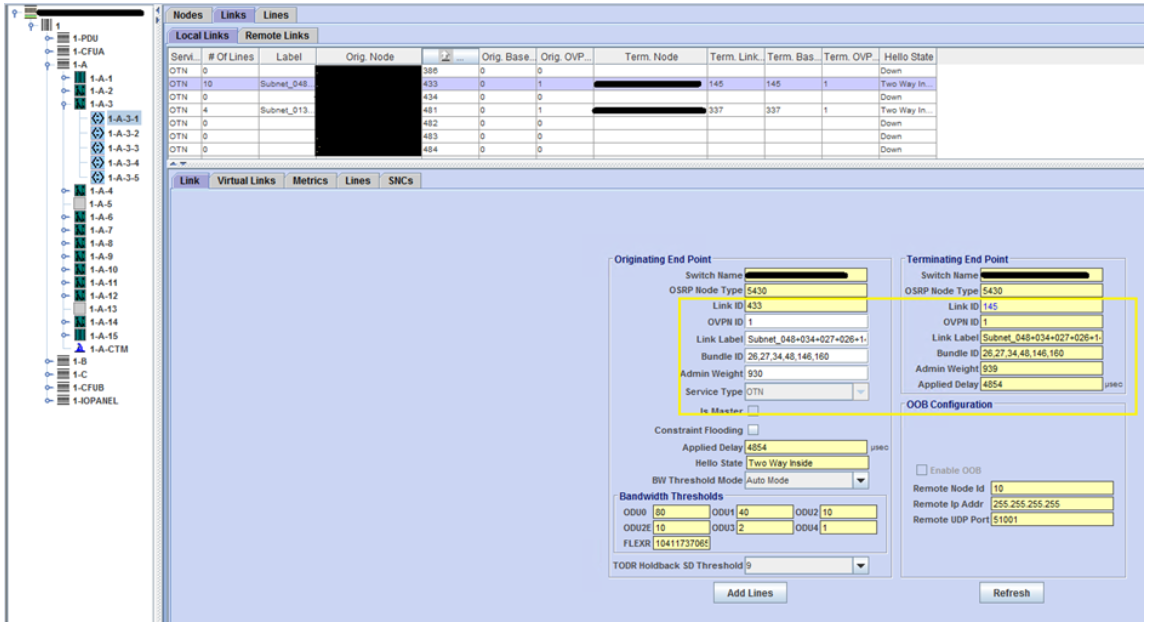Select the port icon for 1-A-3-3

97,147
